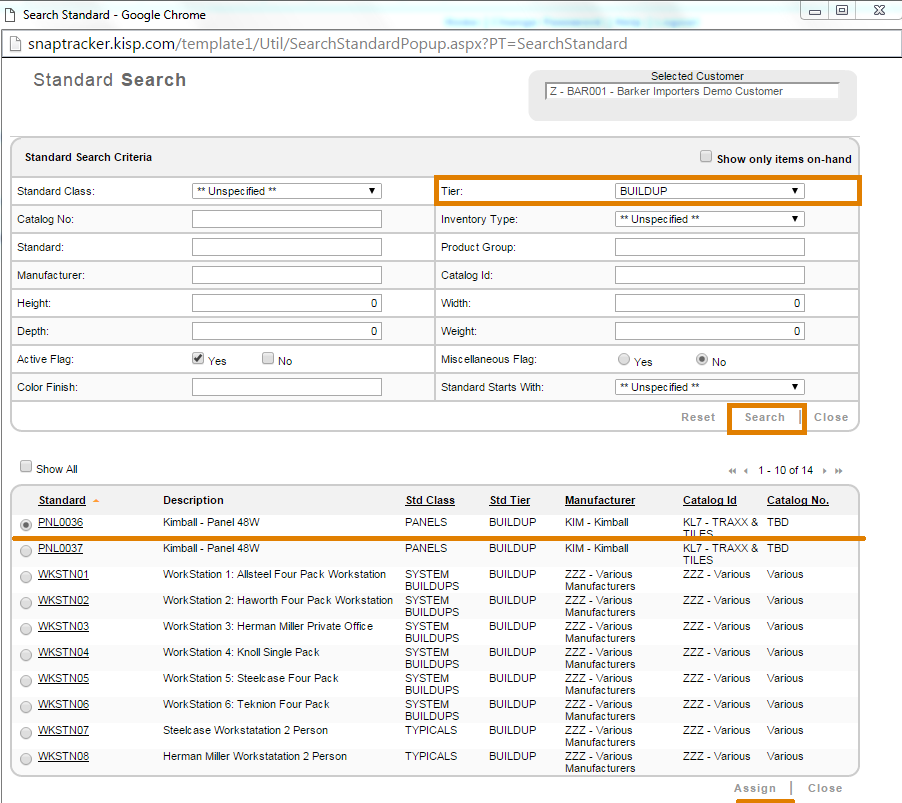
Task: Expand Standard Starts With dropdown
Action: point(709,387)
